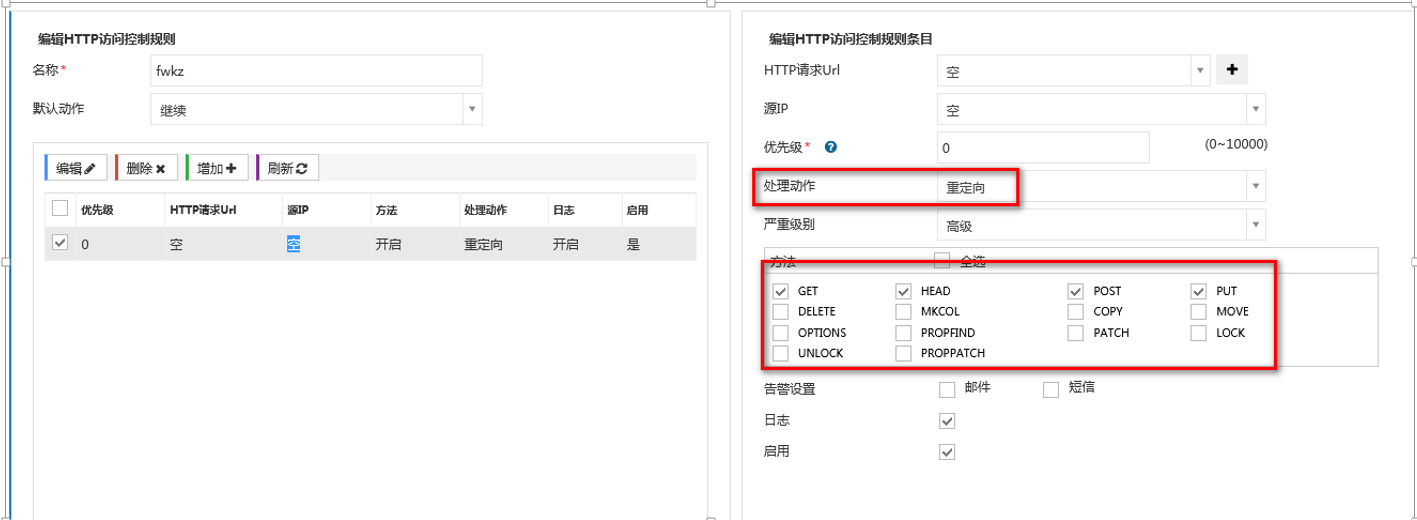1417x520 pixels.
Task: Toggle the 全选 methods checkbox
Action: pyautogui.click(x=942, y=261)
